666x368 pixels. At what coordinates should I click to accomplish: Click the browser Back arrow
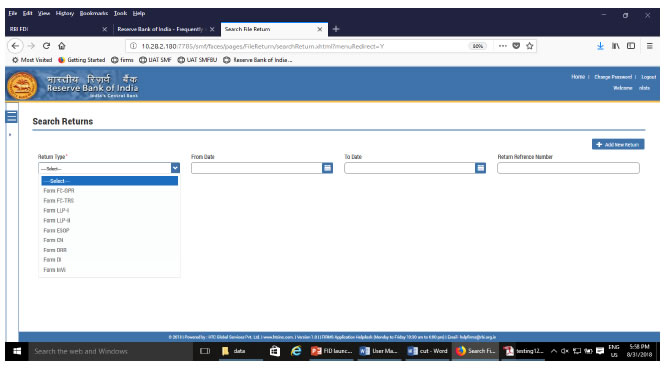tap(15, 46)
